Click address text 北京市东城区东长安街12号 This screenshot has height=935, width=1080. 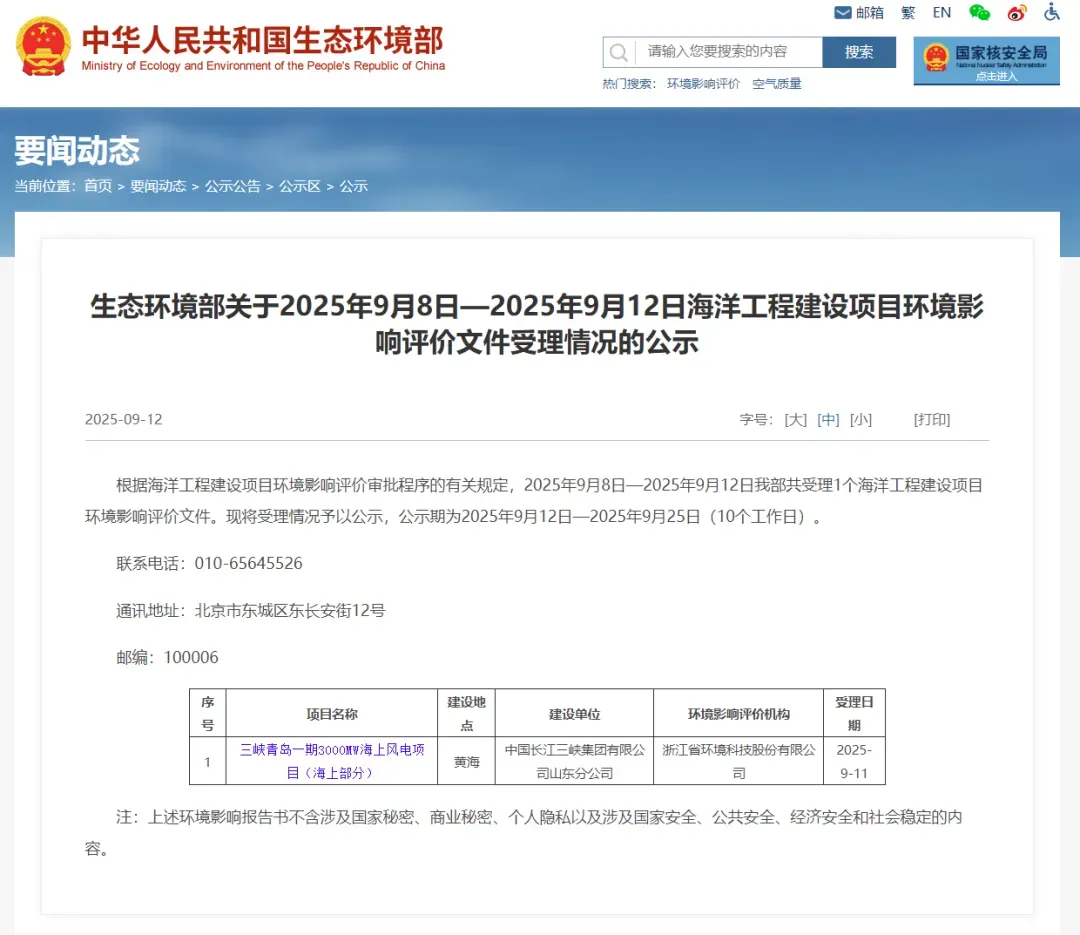coord(290,610)
